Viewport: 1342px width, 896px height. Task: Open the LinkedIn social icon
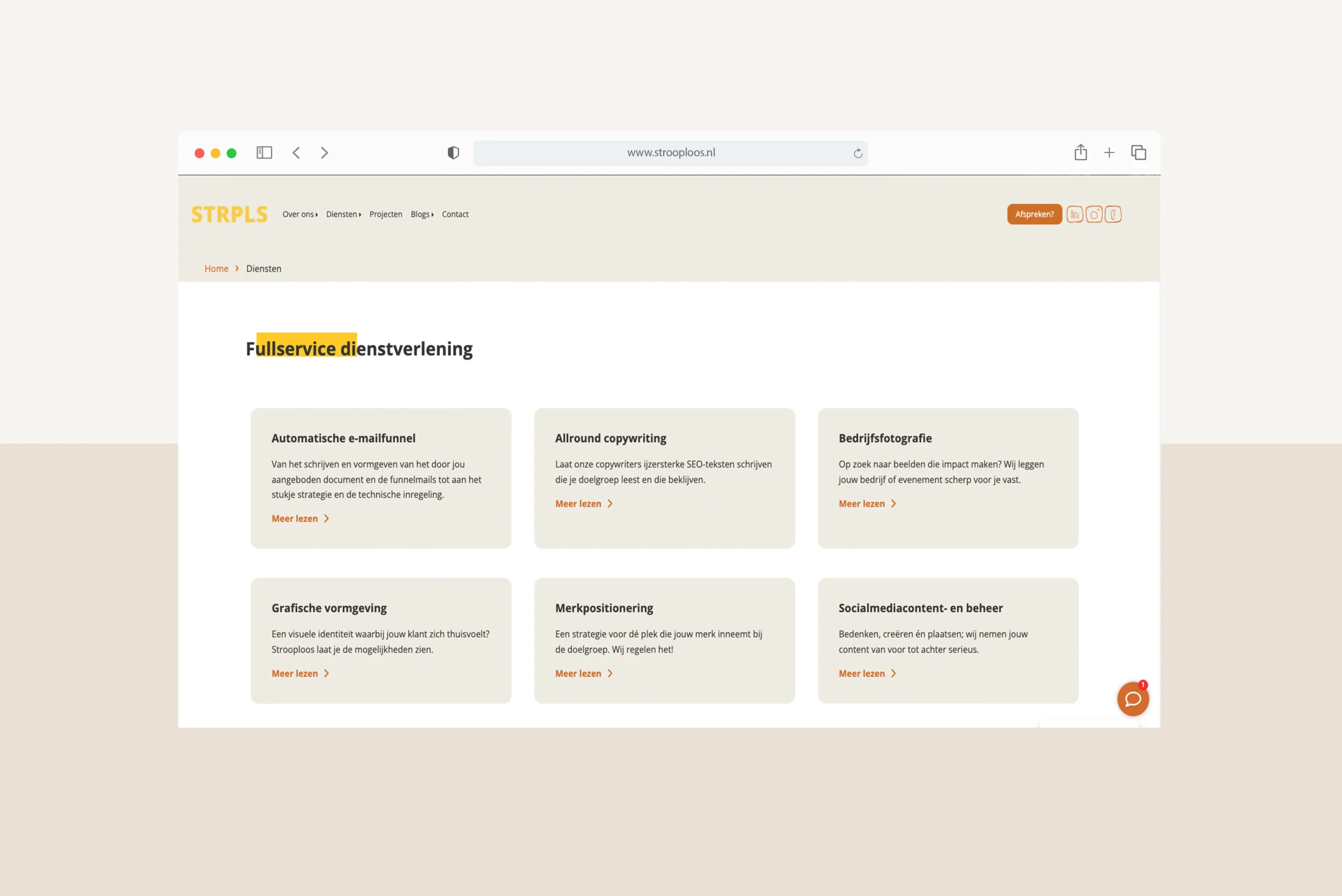pos(1074,214)
